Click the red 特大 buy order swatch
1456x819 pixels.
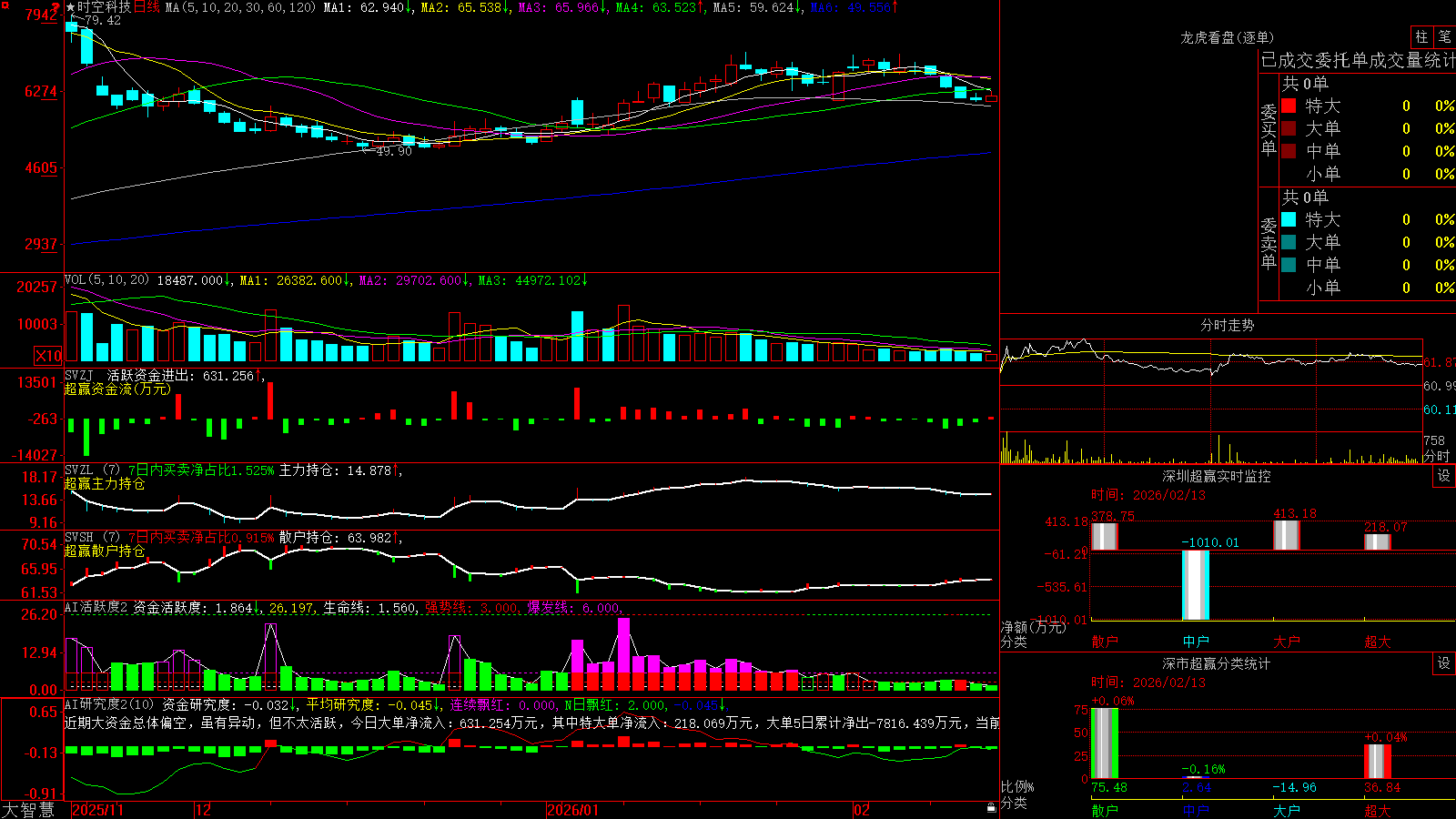coord(1289,106)
